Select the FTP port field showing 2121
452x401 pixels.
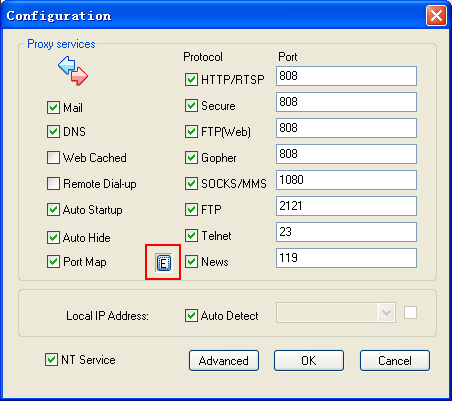[346, 206]
